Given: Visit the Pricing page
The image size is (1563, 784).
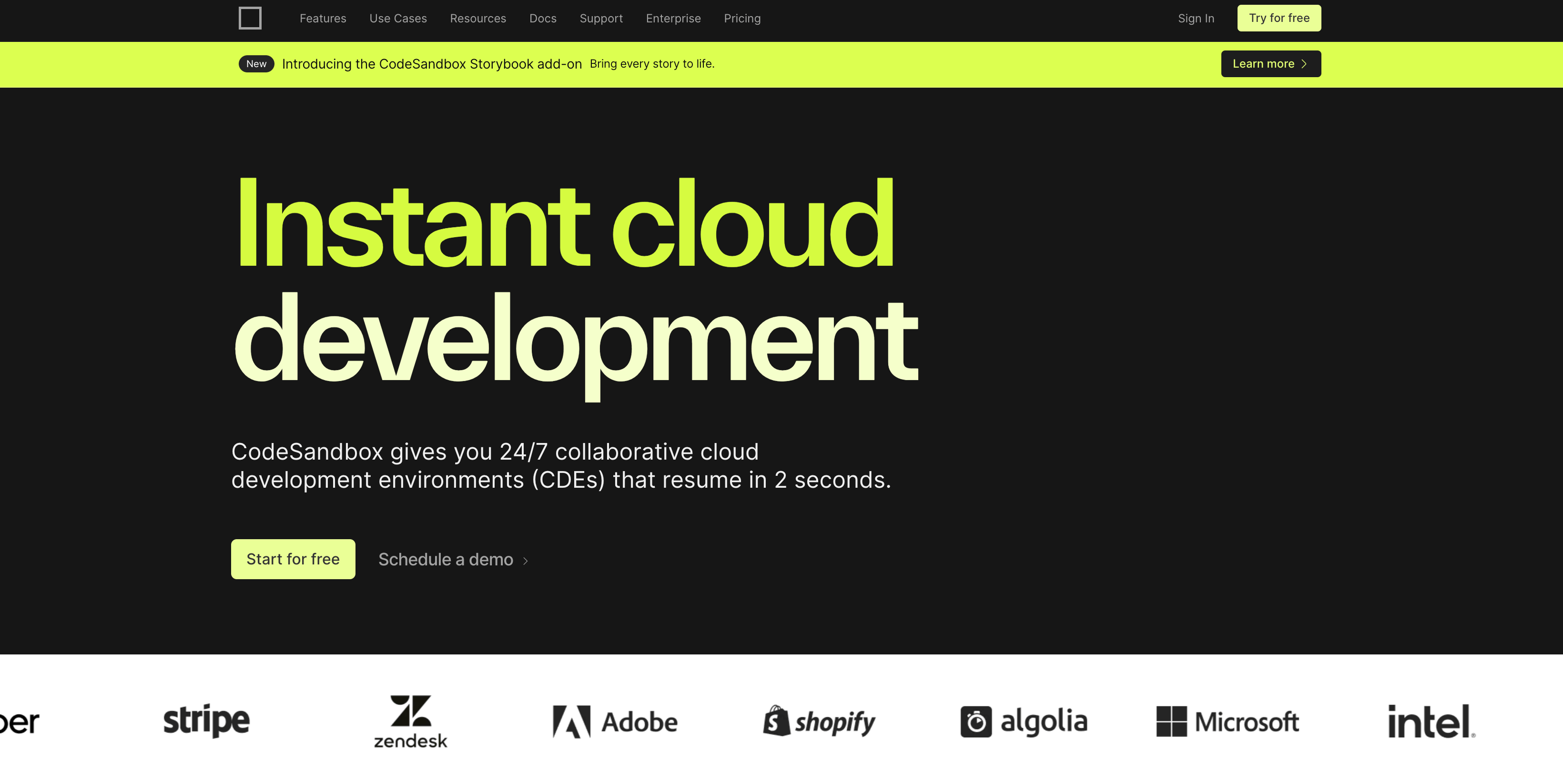Looking at the screenshot, I should click(x=742, y=18).
